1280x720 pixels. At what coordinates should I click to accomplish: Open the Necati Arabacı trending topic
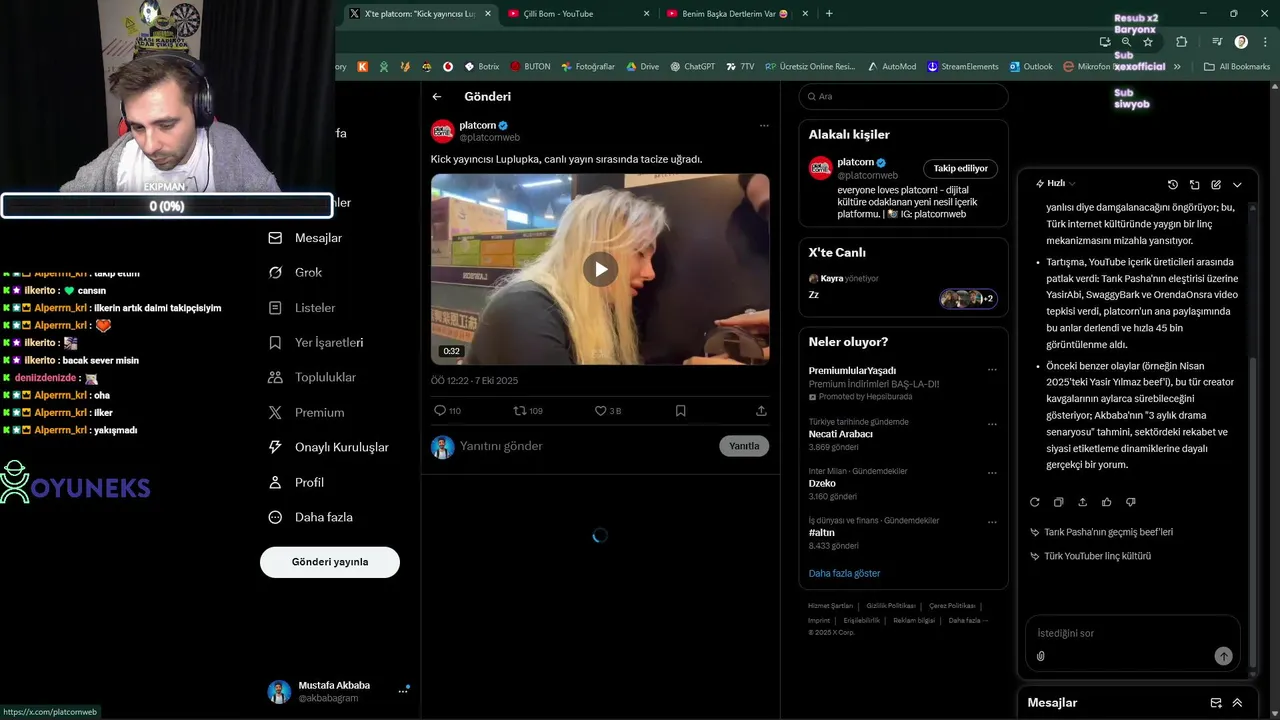click(x=840, y=434)
